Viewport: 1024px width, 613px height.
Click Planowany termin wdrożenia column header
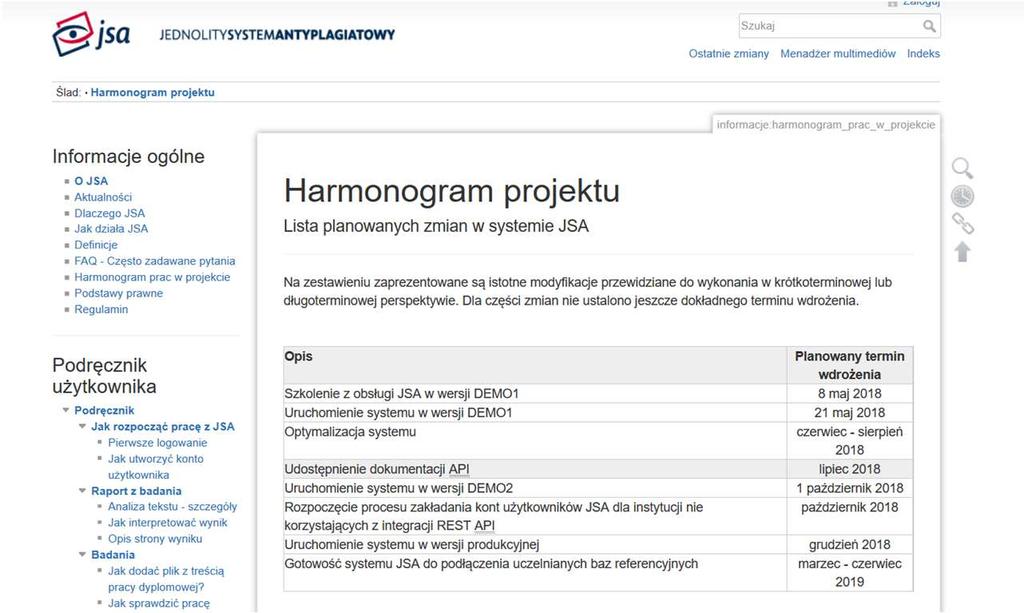click(x=850, y=365)
